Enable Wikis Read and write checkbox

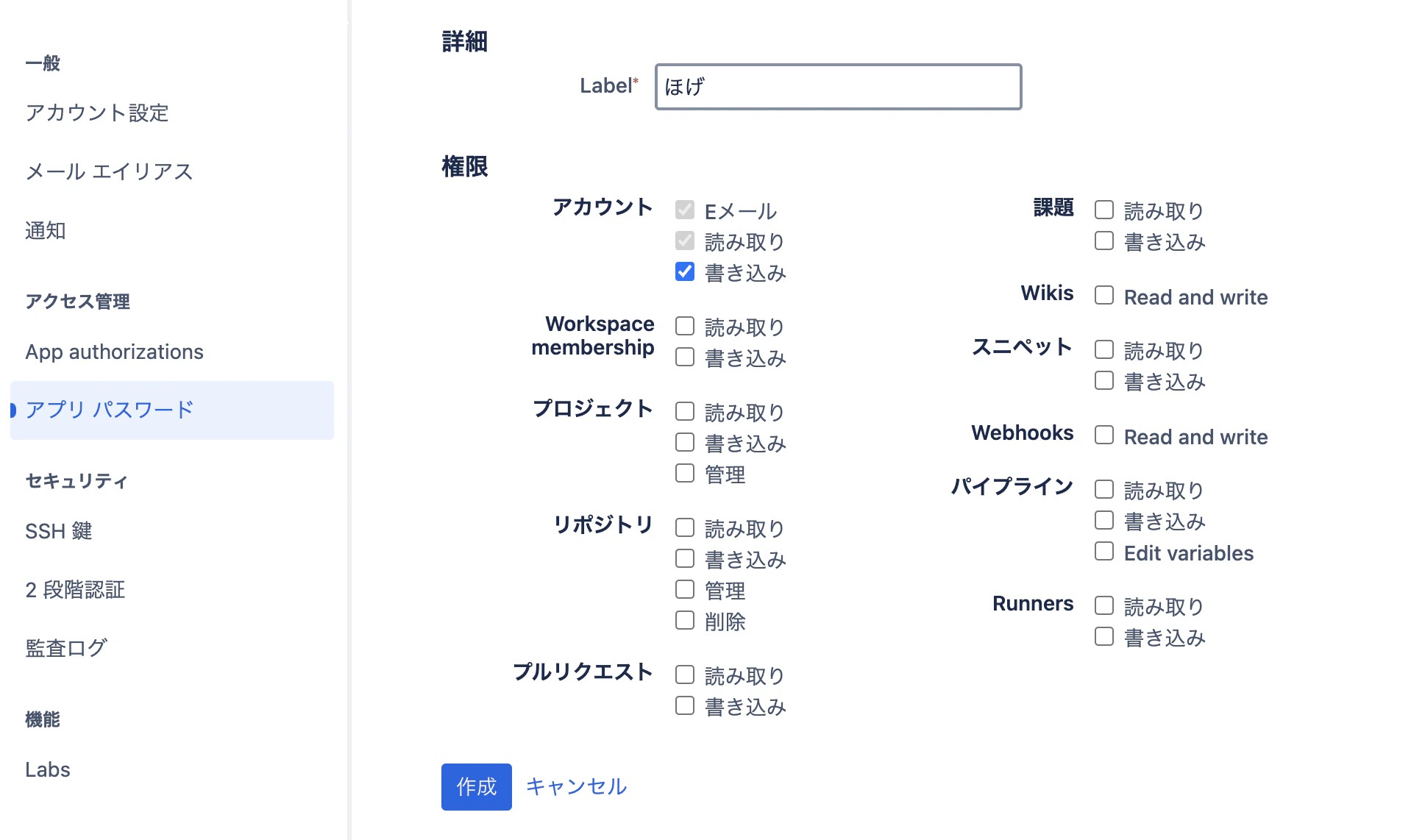pyautogui.click(x=1104, y=295)
